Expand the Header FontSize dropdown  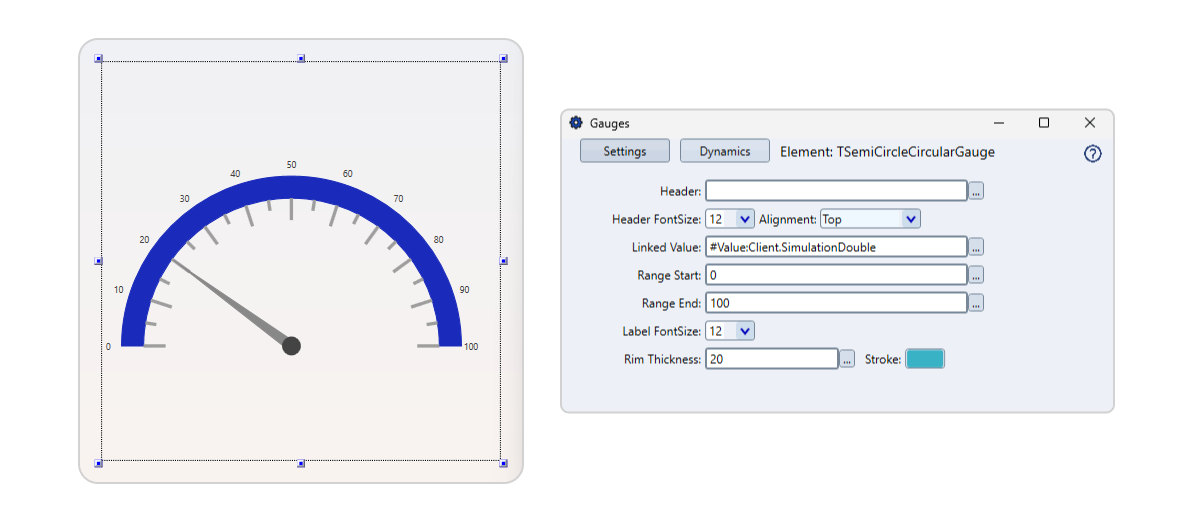point(744,219)
